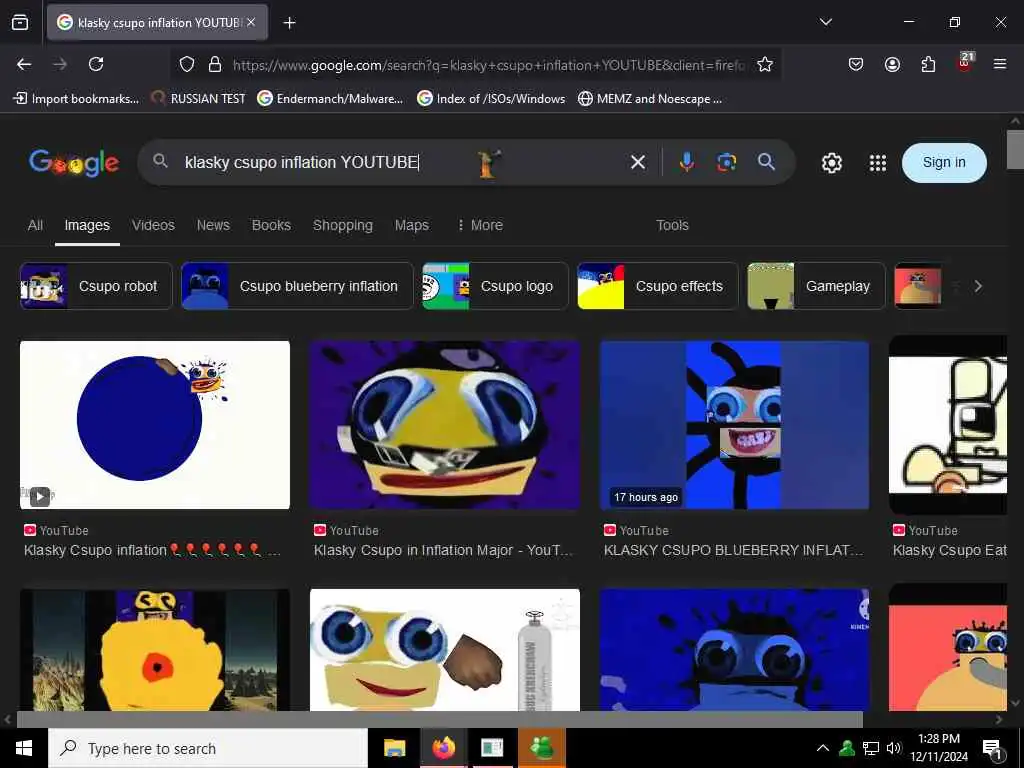Go back to previous page
Image resolution: width=1024 pixels, height=768 pixels.
coord(24,64)
